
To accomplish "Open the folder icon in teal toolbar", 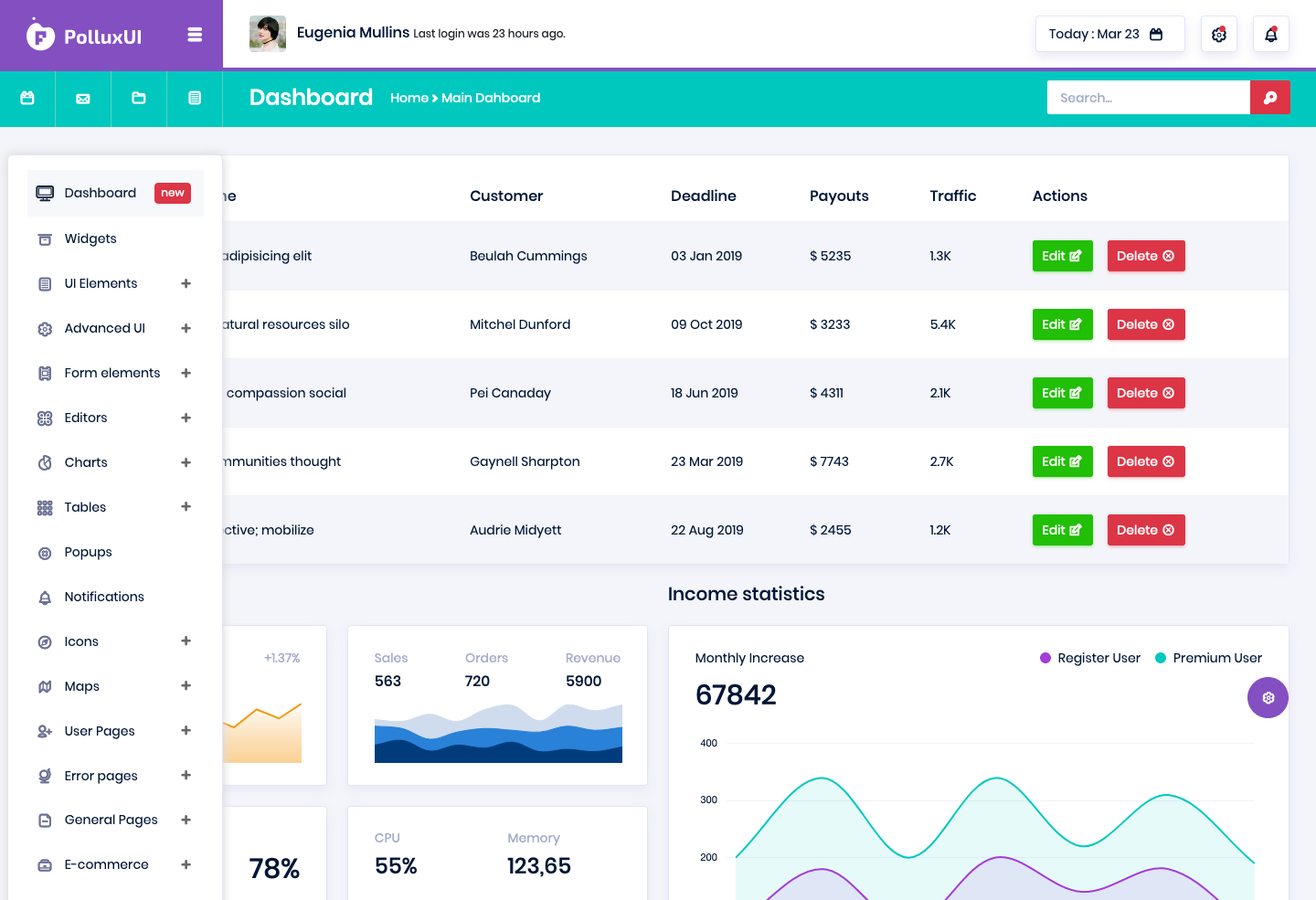I will coord(139,98).
